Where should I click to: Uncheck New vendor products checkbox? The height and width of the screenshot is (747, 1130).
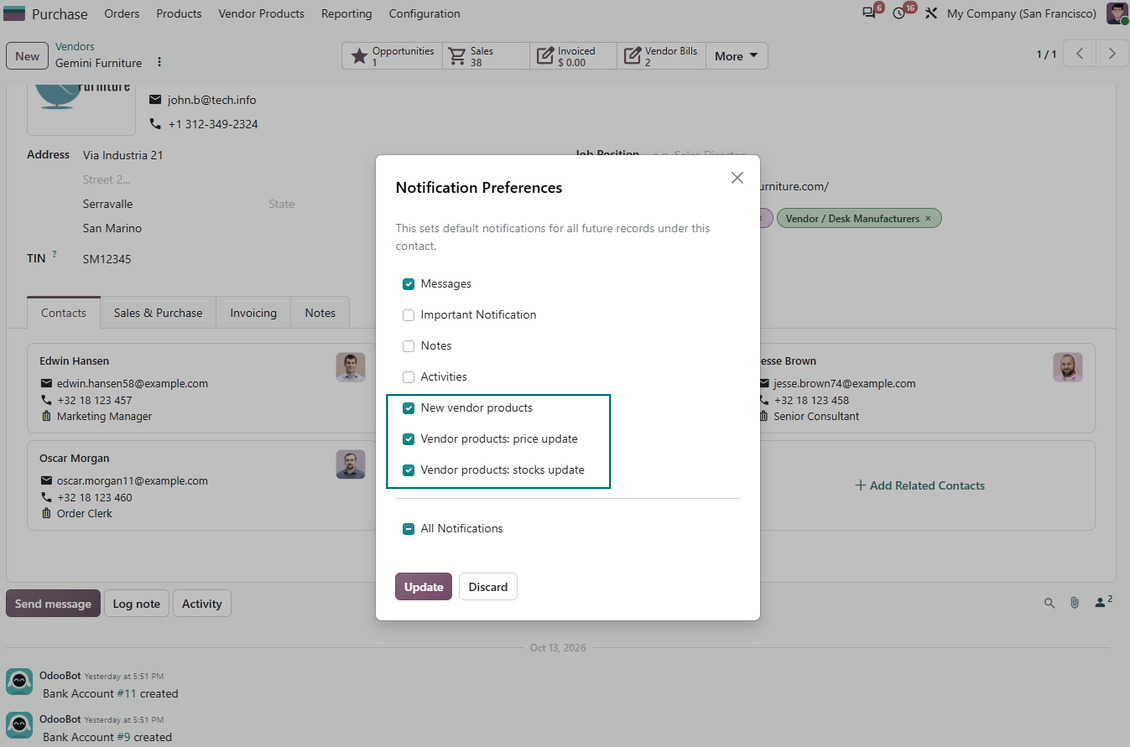point(409,408)
